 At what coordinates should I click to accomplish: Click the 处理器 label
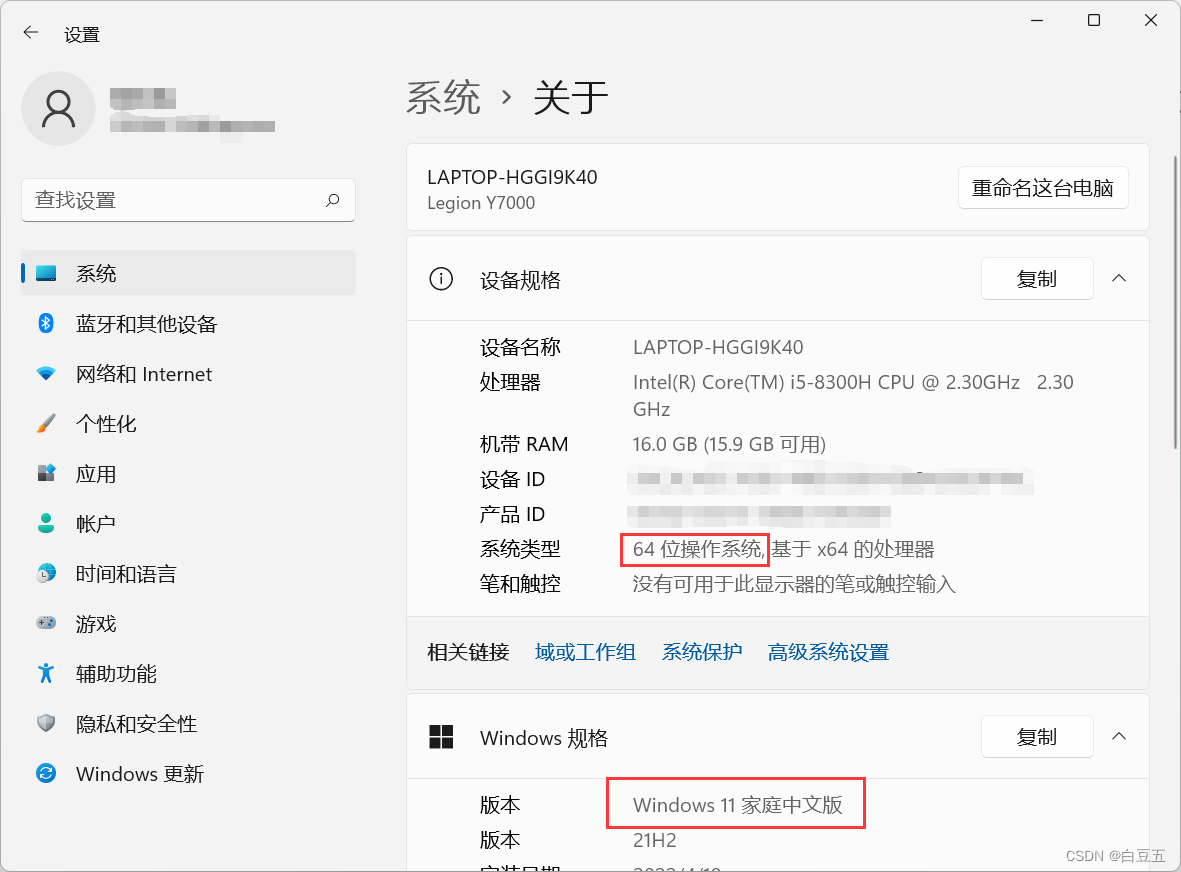(510, 383)
